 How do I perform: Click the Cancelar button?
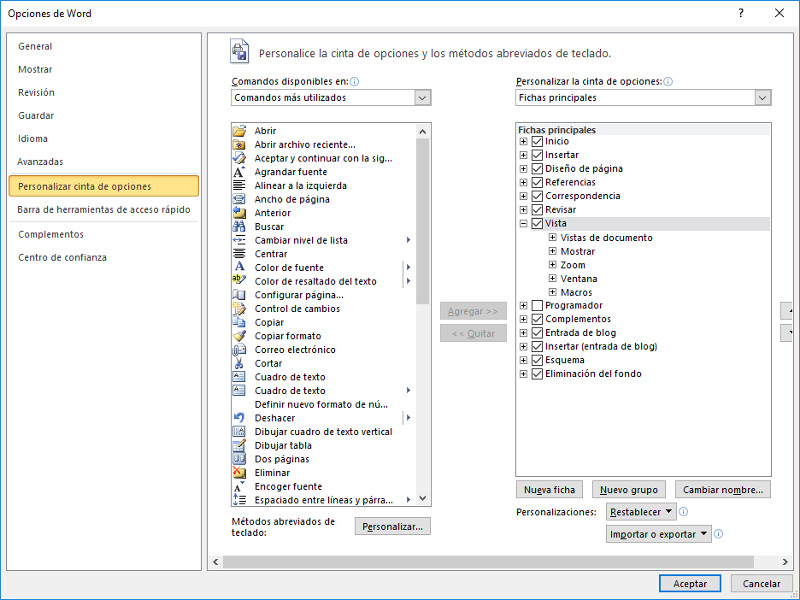click(x=761, y=584)
